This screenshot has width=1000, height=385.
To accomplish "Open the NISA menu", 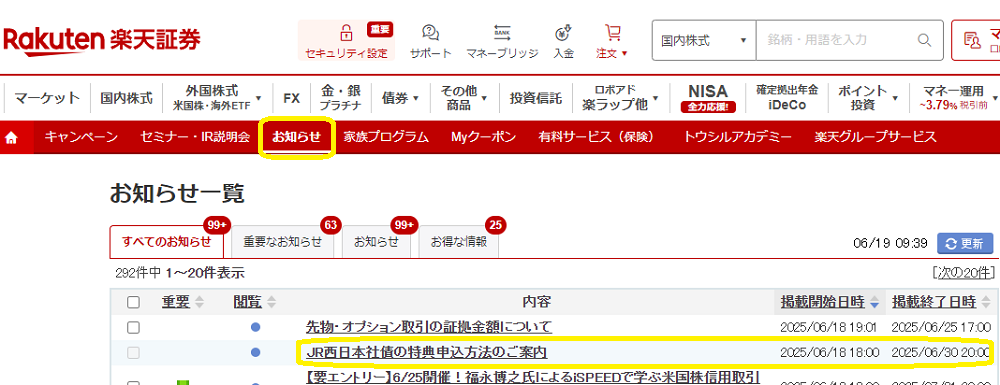I will tap(708, 98).
